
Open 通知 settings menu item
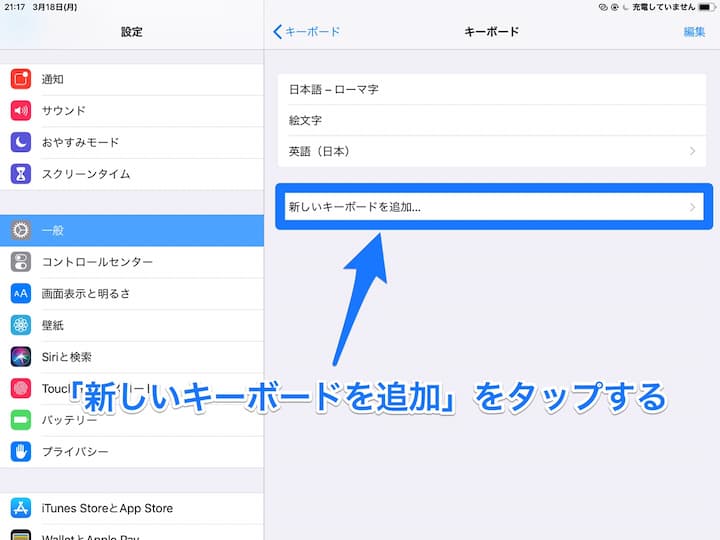pos(132,79)
